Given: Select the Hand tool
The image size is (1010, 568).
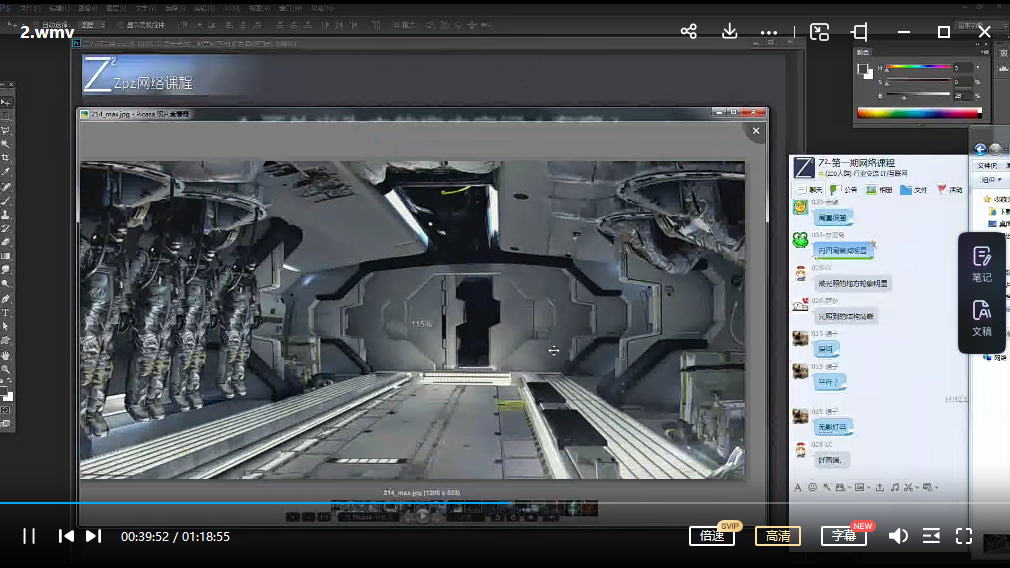Looking at the screenshot, I should point(6,355).
